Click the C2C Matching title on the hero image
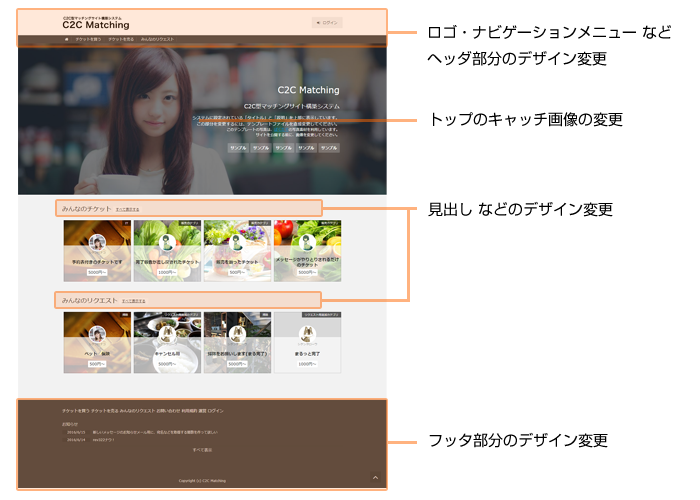 coord(308,90)
